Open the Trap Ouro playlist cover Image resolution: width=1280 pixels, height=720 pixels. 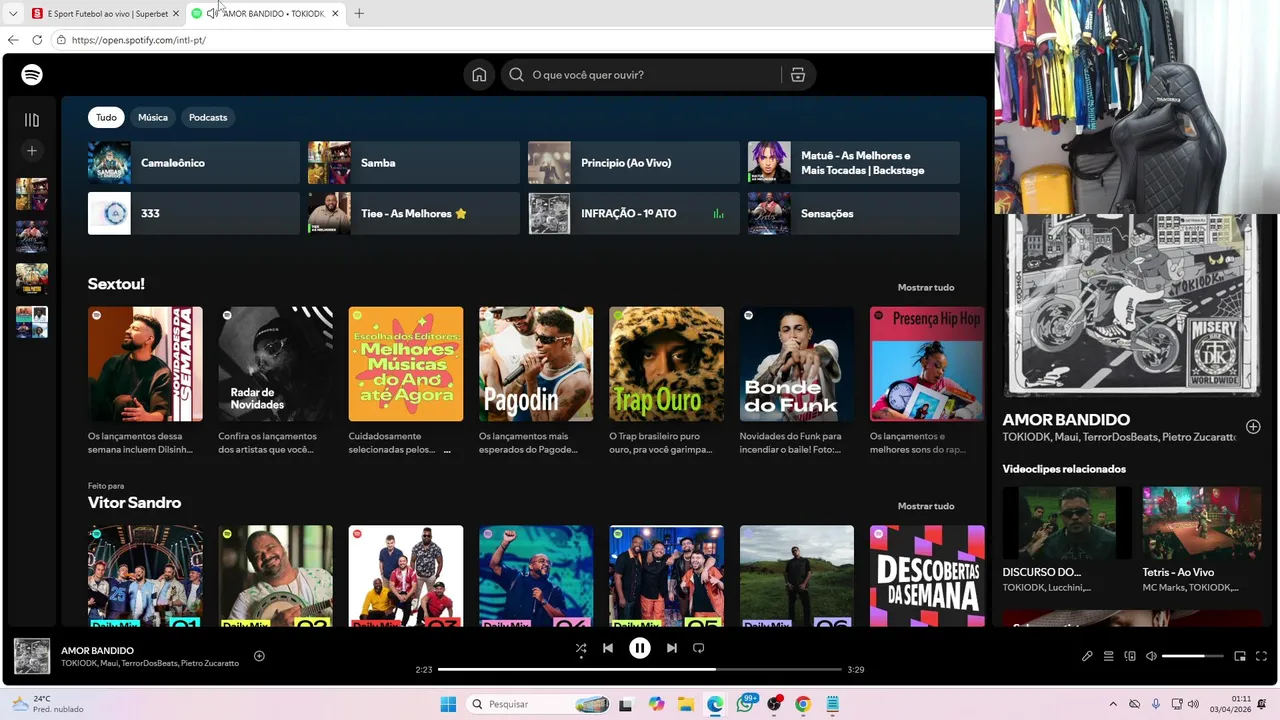[x=666, y=364]
